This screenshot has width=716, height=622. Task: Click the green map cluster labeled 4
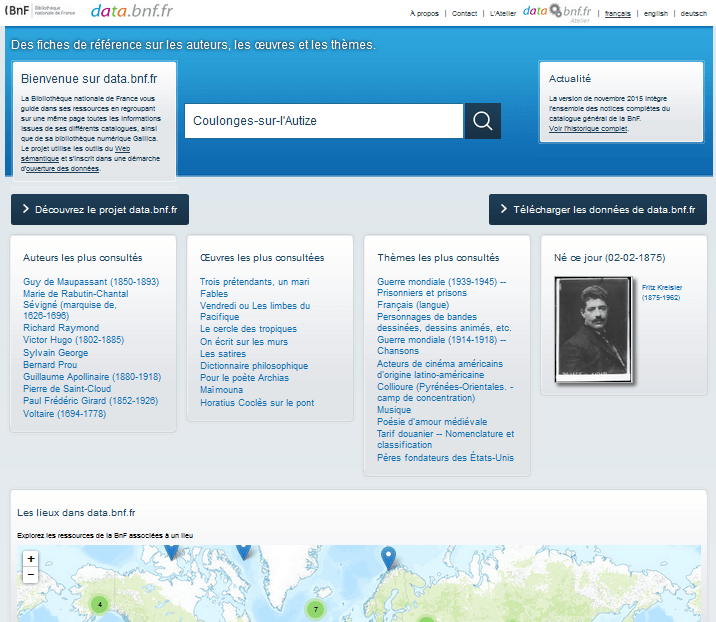click(100, 604)
